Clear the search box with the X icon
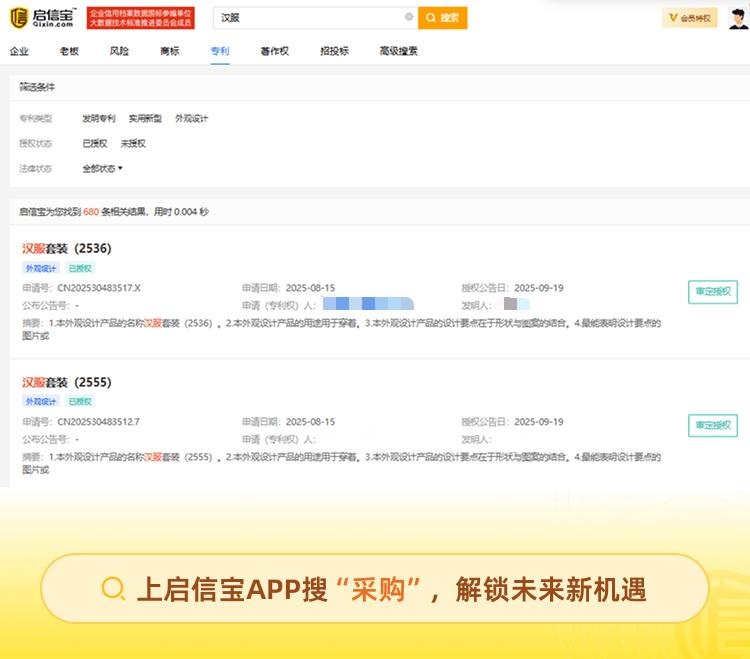Screen dimensions: 750x659 click(x=408, y=17)
